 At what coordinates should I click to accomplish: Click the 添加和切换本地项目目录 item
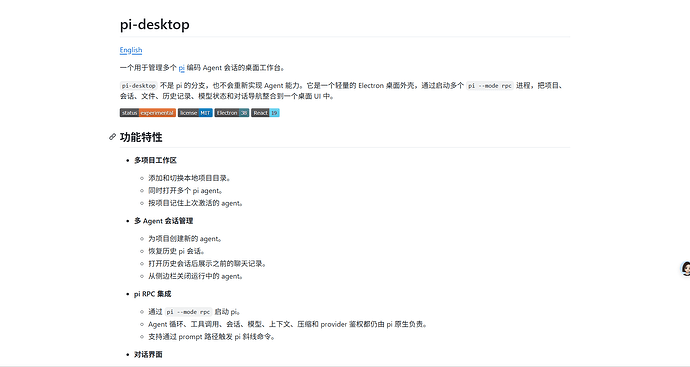(190, 178)
